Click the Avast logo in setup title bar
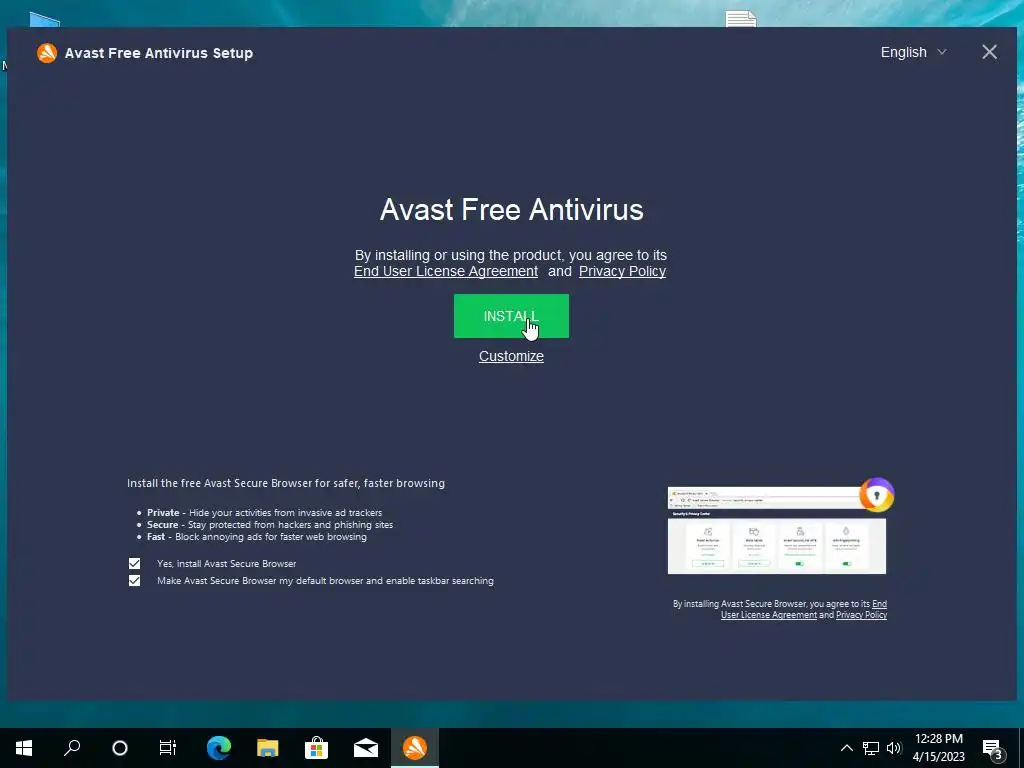Screen dimensions: 1024x768 pos(47,53)
